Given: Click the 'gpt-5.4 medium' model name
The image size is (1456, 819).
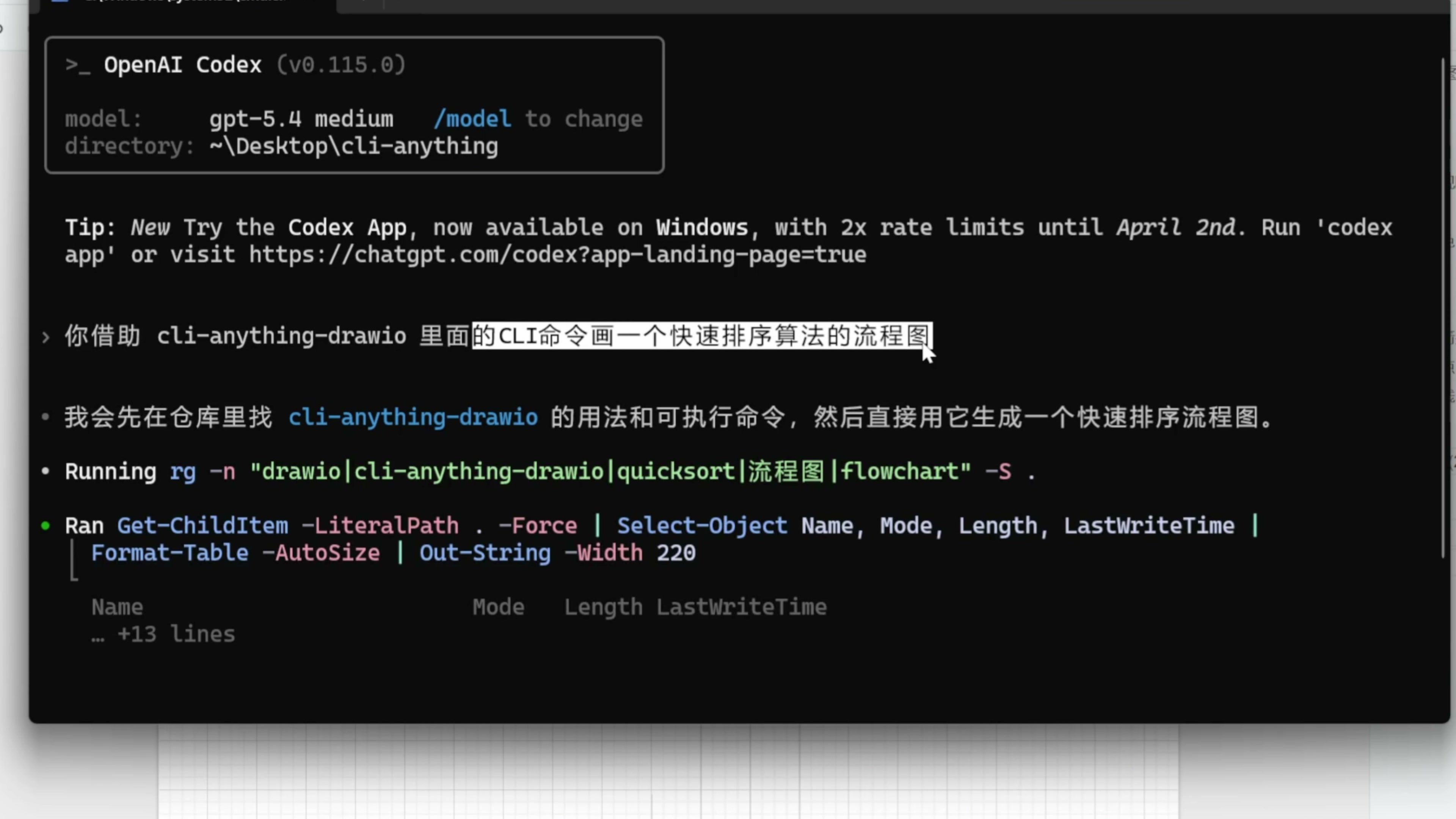Looking at the screenshot, I should point(301,119).
